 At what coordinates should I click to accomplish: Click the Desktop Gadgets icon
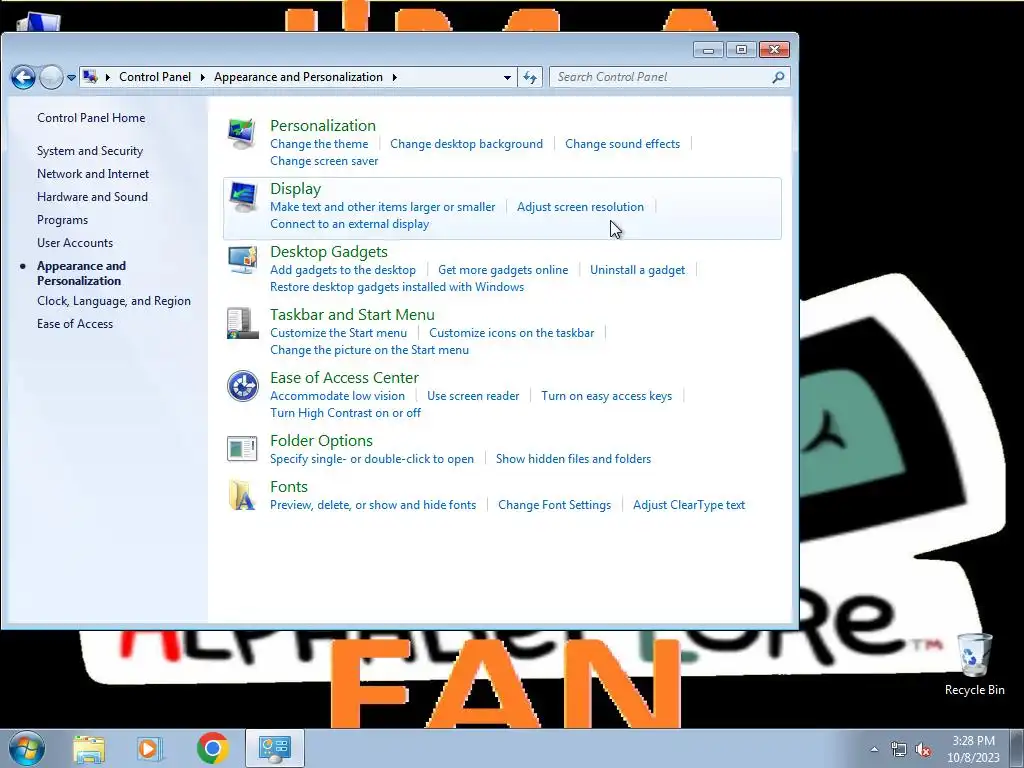pyautogui.click(x=242, y=260)
